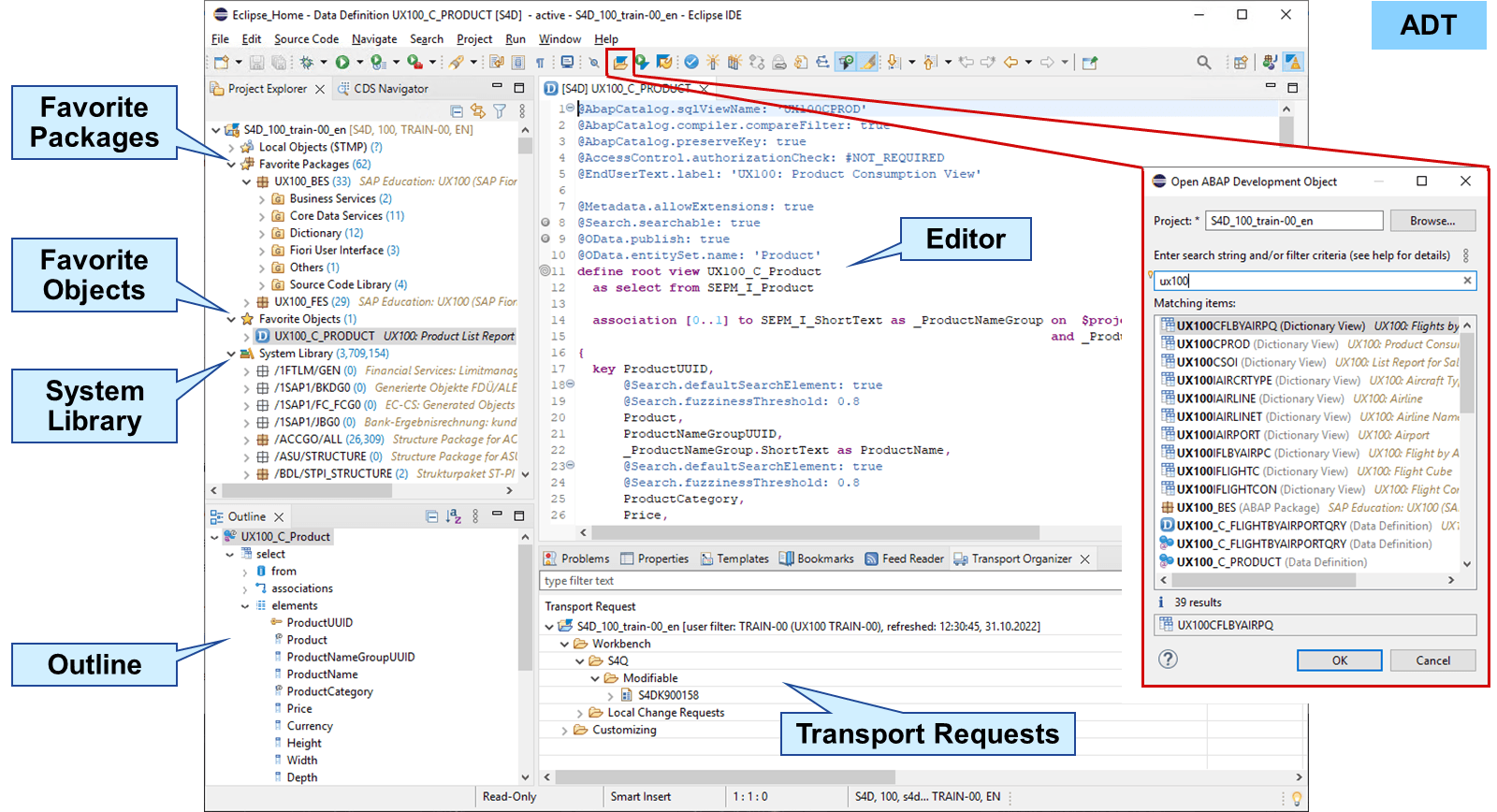Expand the Business Services folder
This screenshot has width=1497, height=812.
coord(262,199)
